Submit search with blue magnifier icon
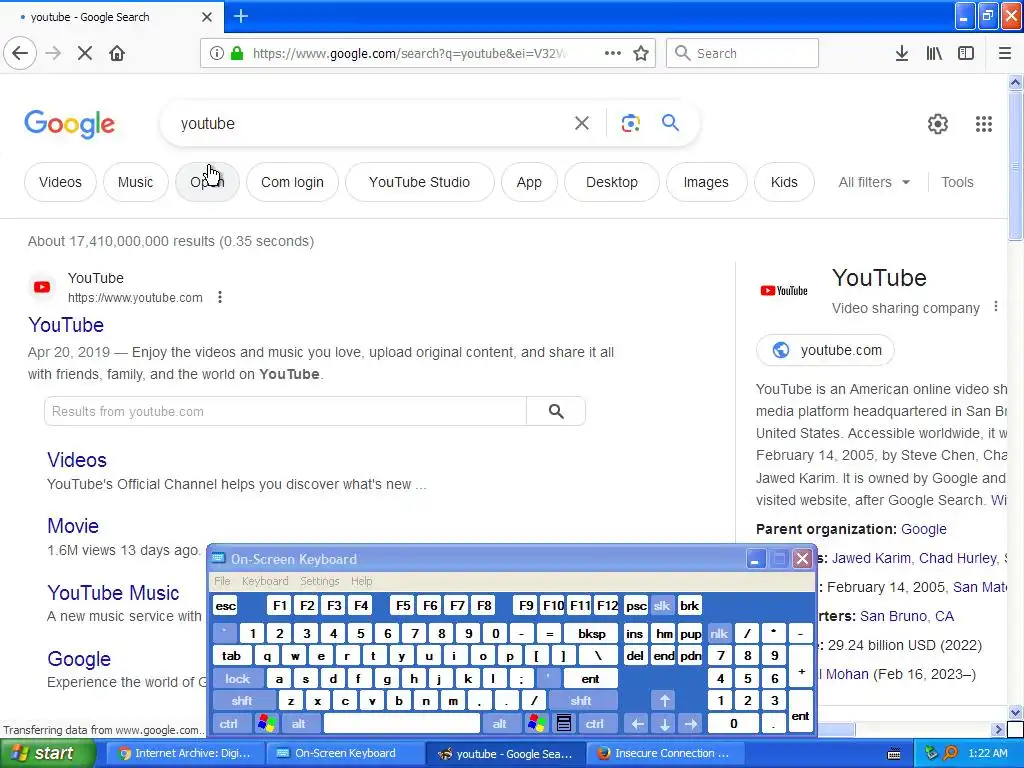1024x768 pixels. coord(670,123)
